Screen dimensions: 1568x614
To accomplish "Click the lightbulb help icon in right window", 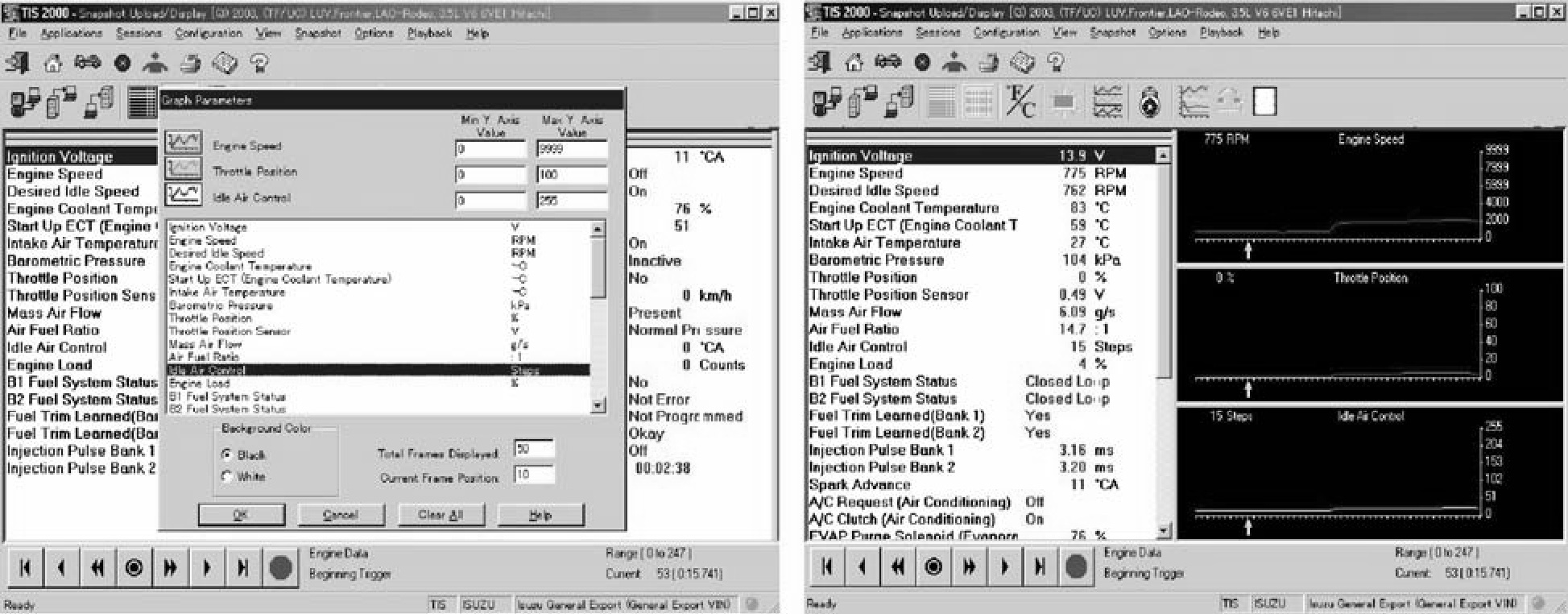I will click(1056, 63).
